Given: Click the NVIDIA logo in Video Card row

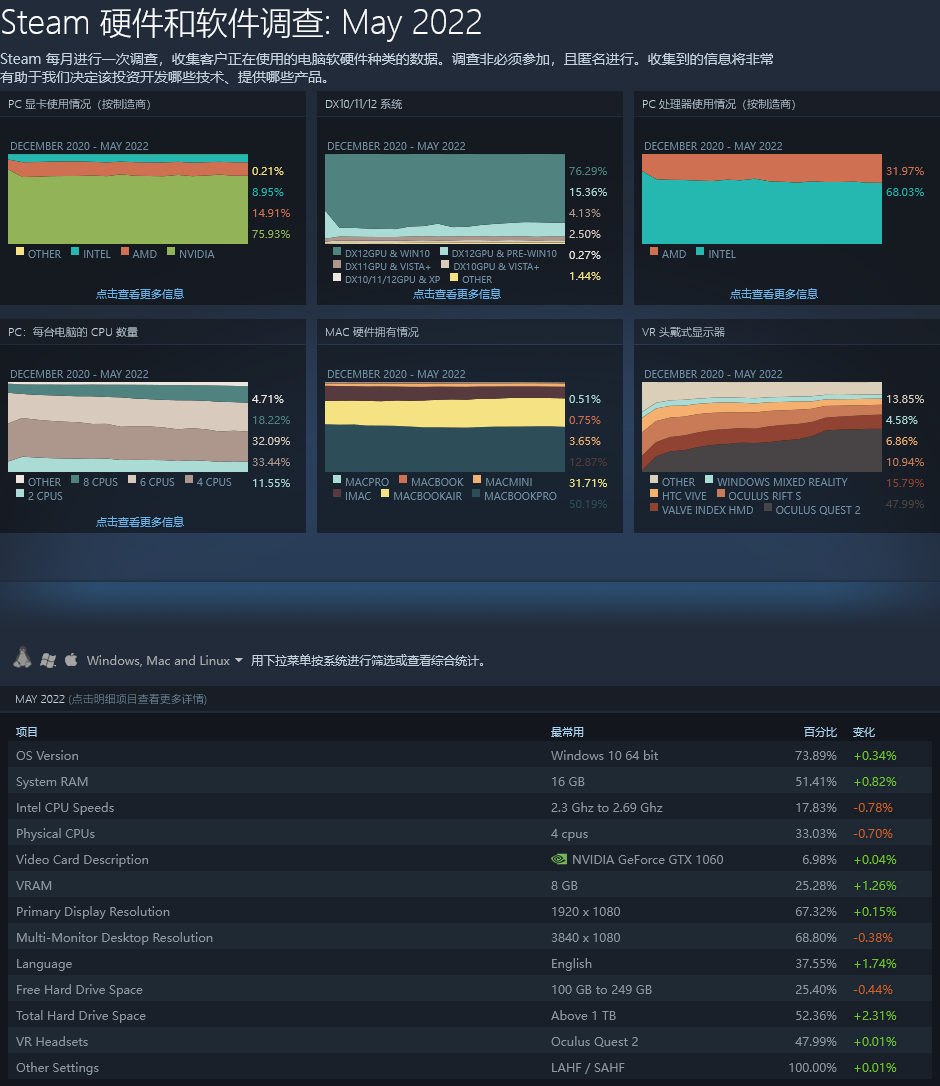Looking at the screenshot, I should tap(559, 859).
